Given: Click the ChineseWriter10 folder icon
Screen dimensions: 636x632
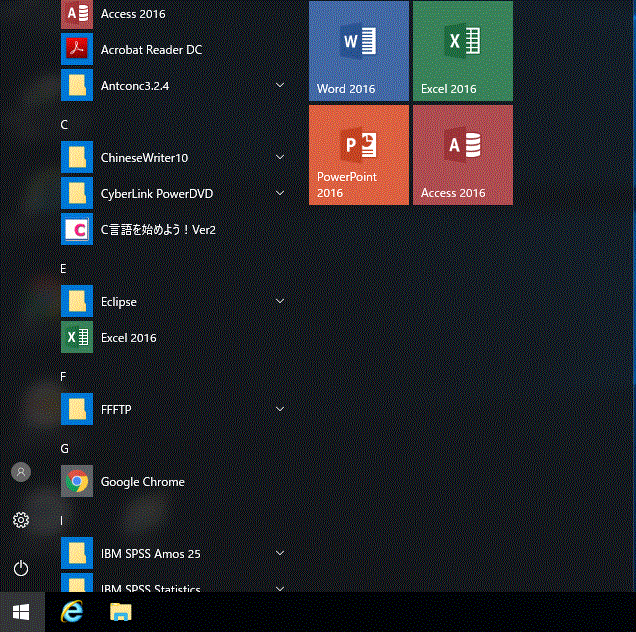Looking at the screenshot, I should pos(77,157).
